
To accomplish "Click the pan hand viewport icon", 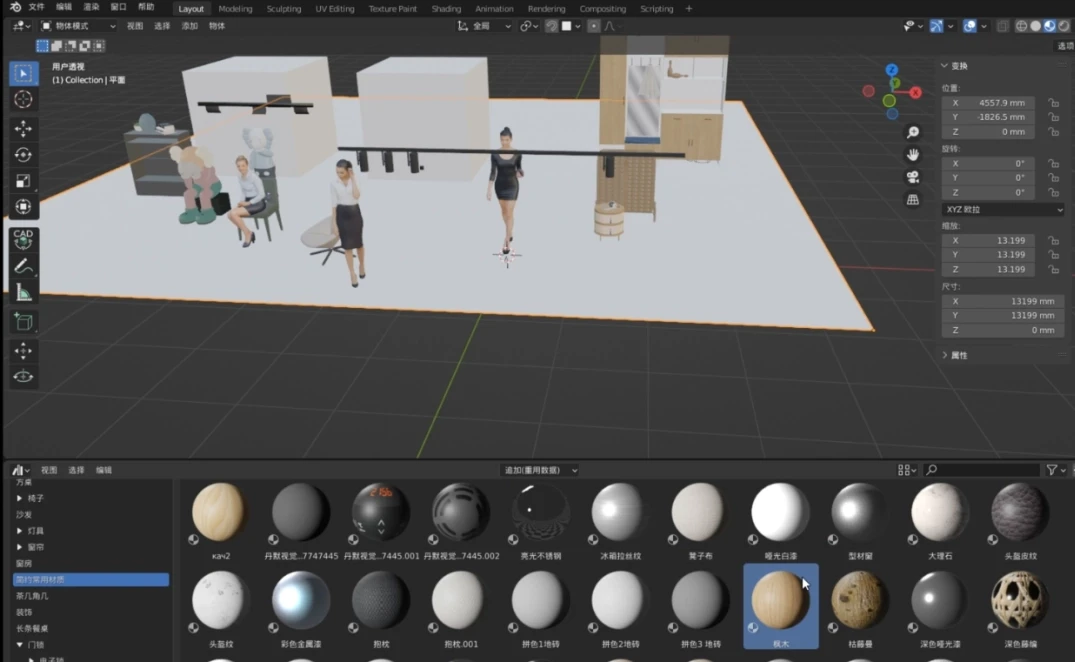I will click(913, 154).
